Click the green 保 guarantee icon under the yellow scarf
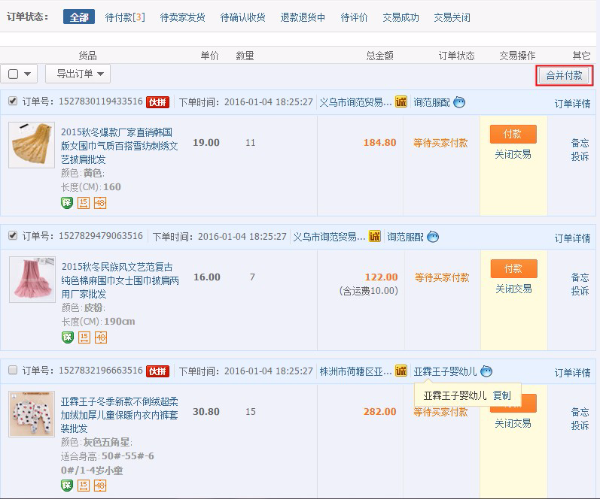Viewport: 600px width, 499px height. (x=67, y=203)
